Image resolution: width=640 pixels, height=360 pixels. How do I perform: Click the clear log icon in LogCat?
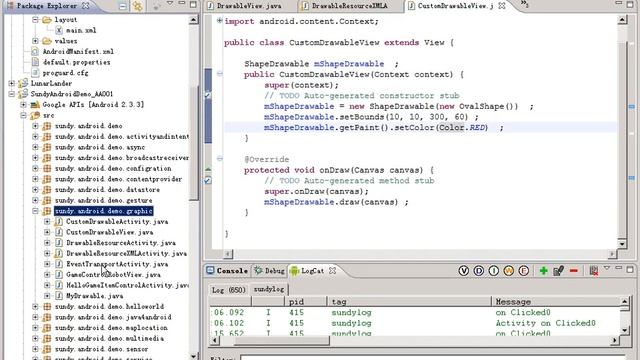[594, 271]
